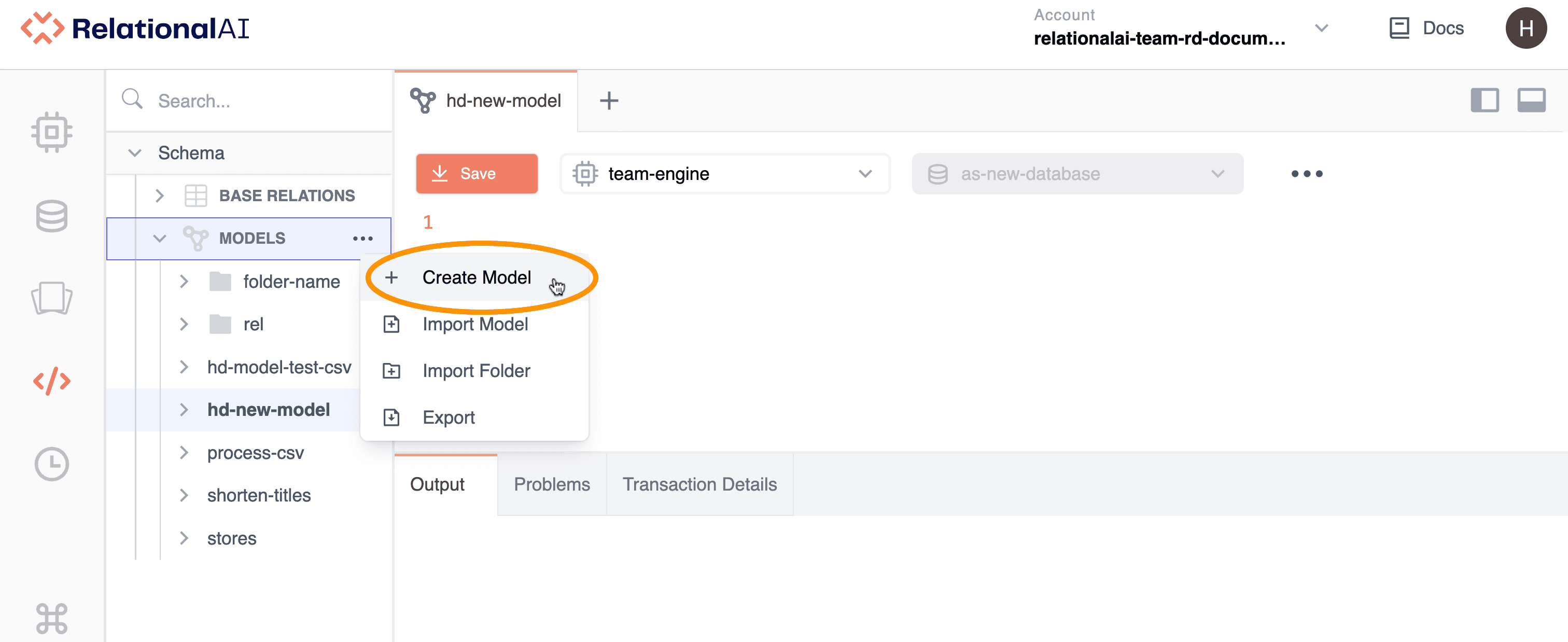This screenshot has height=642, width=1568.
Task: Open the Account selector dropdown
Action: [1321, 28]
